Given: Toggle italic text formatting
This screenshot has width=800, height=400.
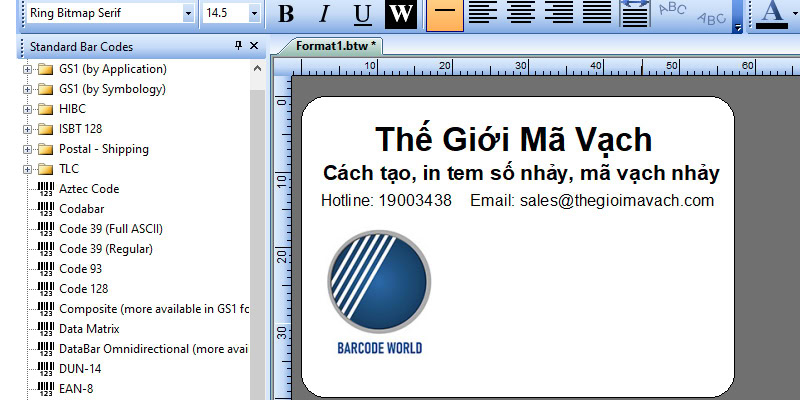Looking at the screenshot, I should 323,14.
